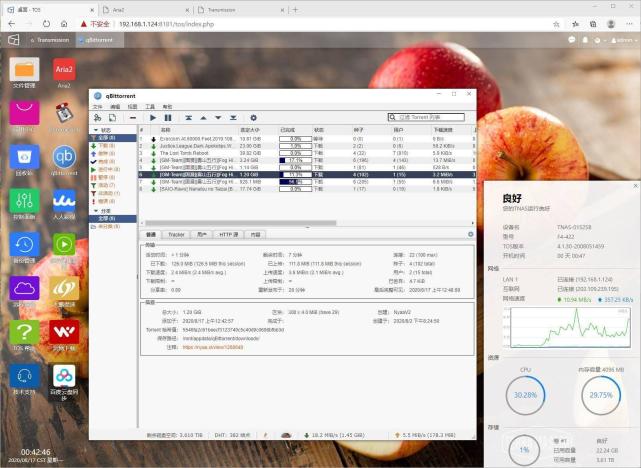Click the delete torrent minus icon
641x468 pixels.
coord(133,118)
